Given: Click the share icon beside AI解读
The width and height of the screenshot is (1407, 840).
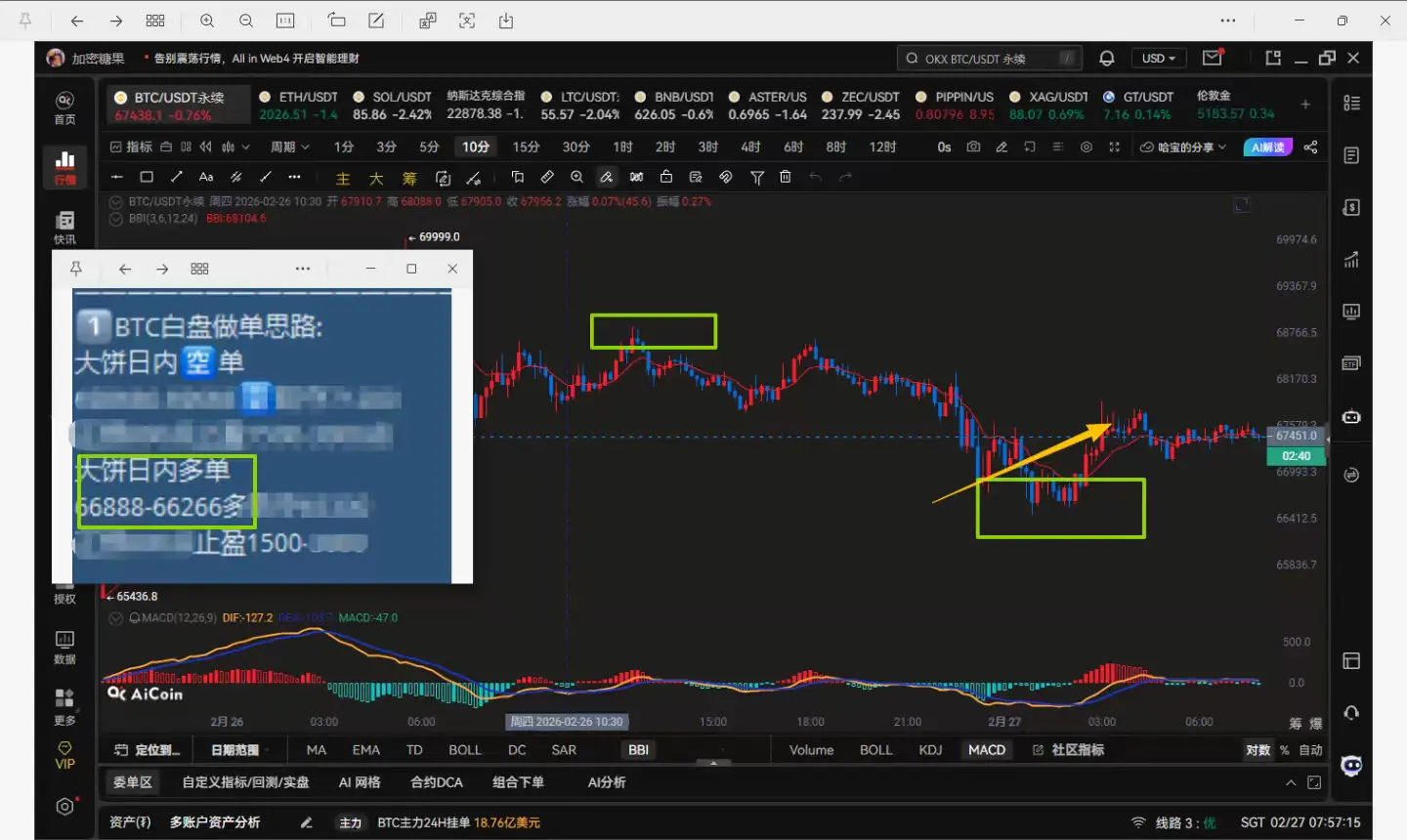Looking at the screenshot, I should tap(1311, 147).
